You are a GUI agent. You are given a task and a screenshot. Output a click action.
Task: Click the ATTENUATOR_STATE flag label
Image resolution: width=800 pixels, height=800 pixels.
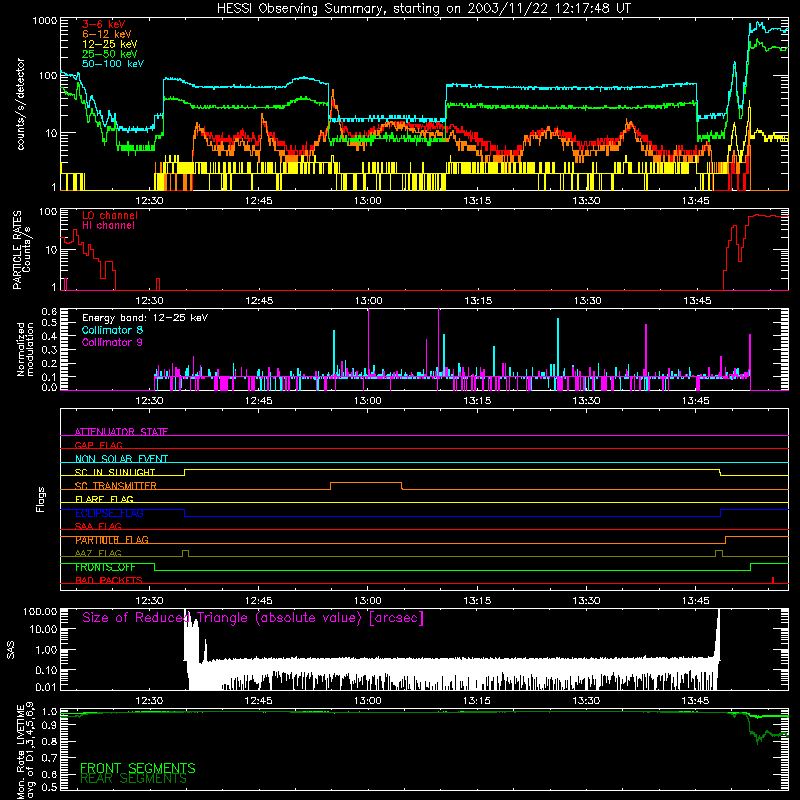(x=121, y=432)
